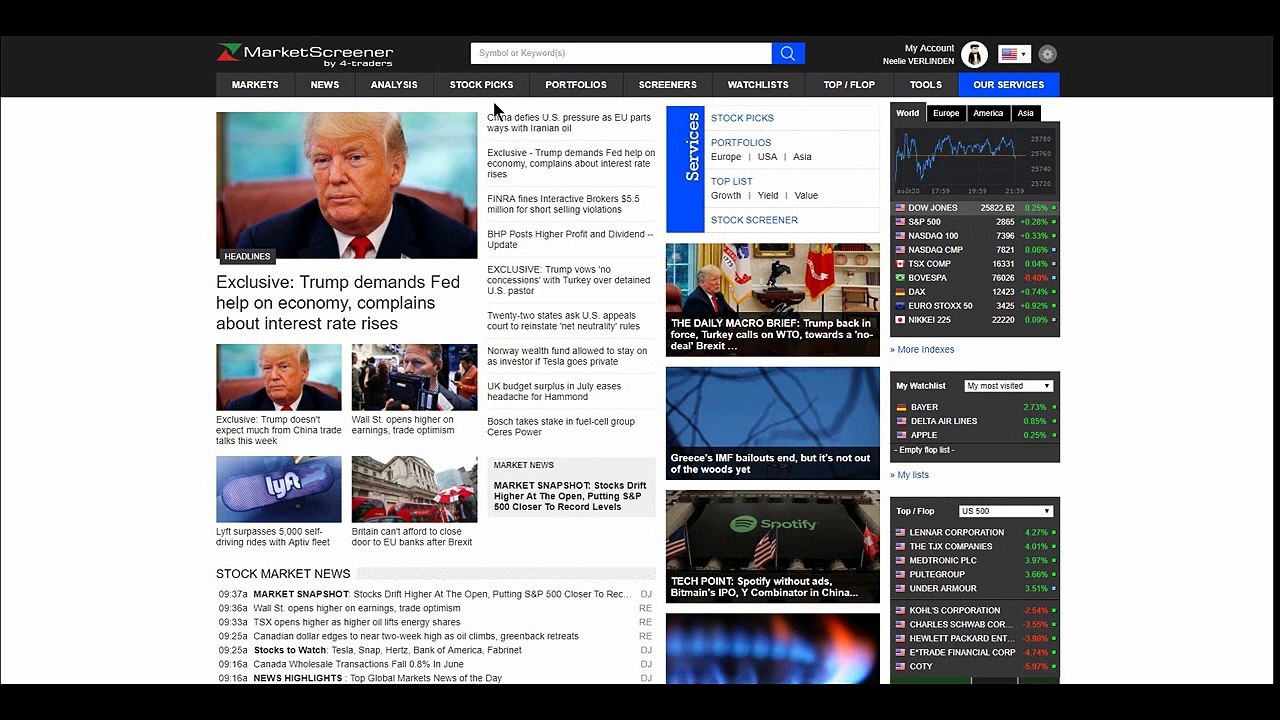Viewport: 1280px width, 720px height.
Task: Open the Britain EU banks story thumbnail
Action: point(414,489)
